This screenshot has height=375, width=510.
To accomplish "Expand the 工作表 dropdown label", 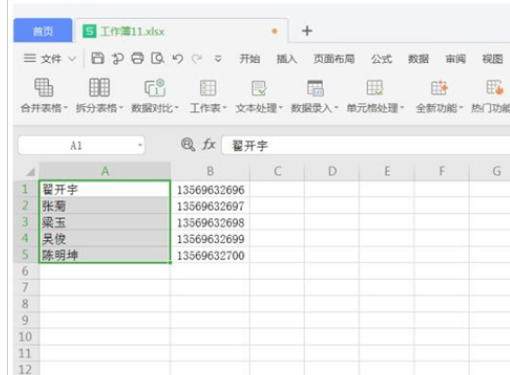I will [208, 108].
